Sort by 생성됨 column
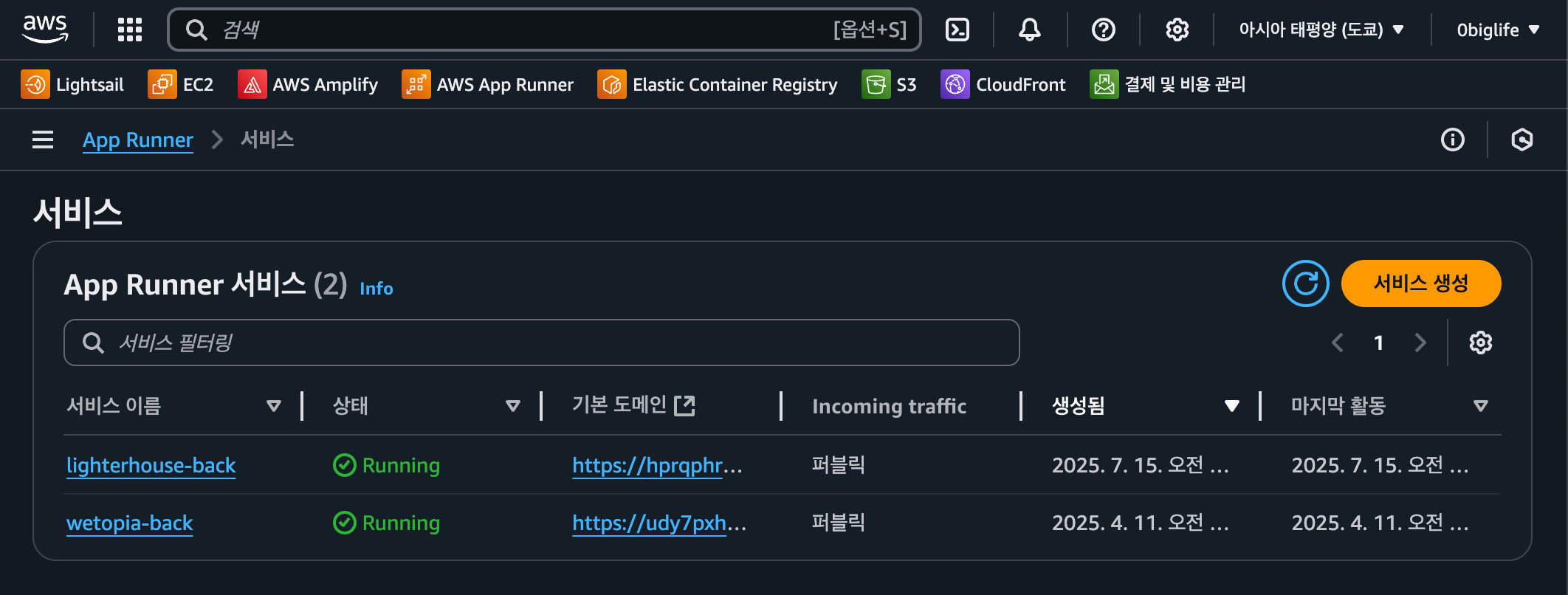 tap(1232, 406)
